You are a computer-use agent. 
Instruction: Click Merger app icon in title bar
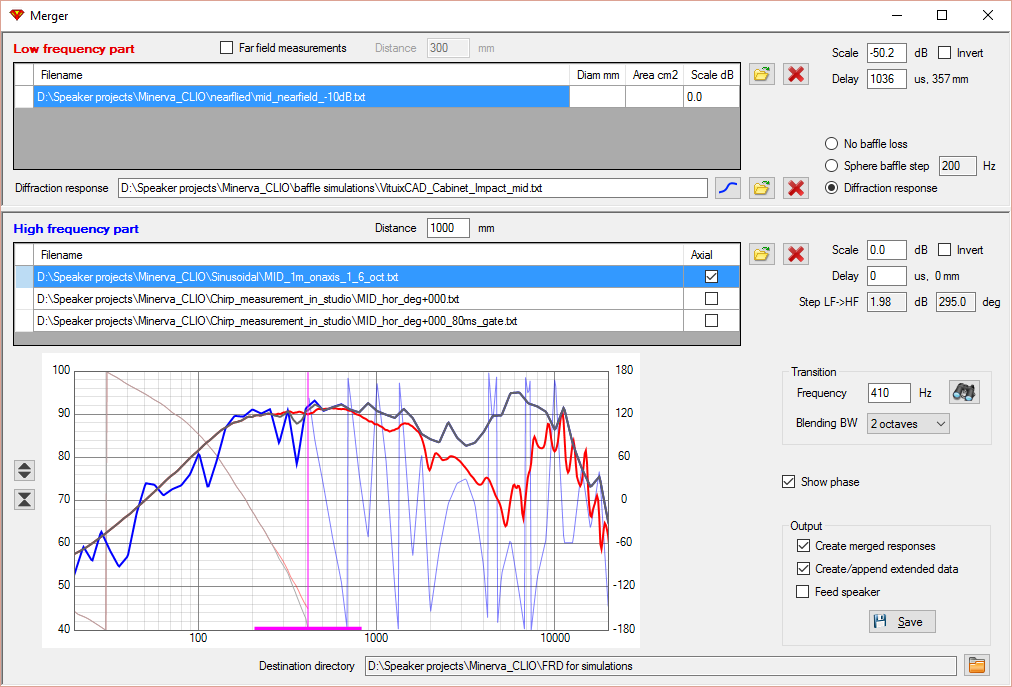[17, 15]
